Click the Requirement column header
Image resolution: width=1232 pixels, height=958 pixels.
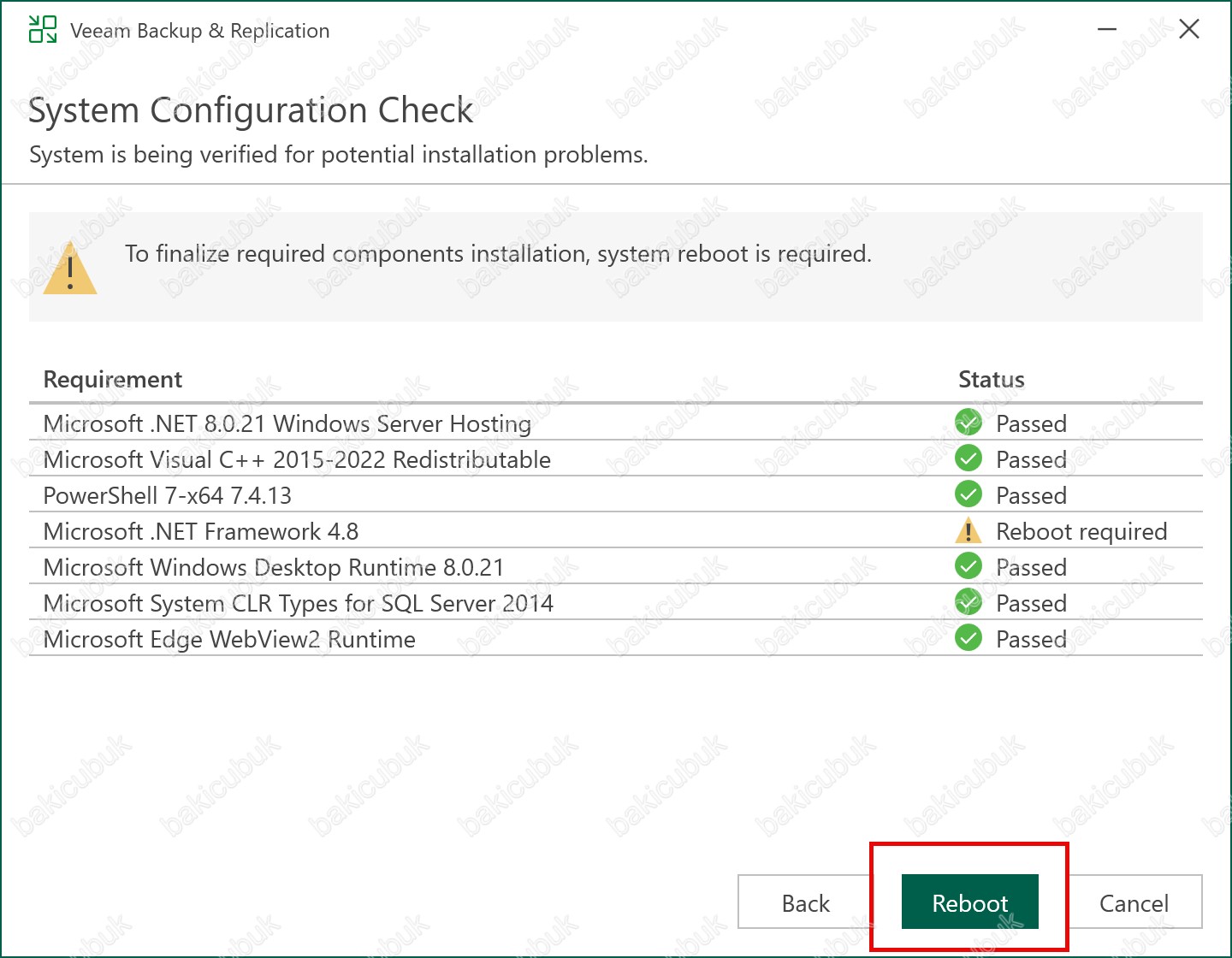tap(113, 380)
